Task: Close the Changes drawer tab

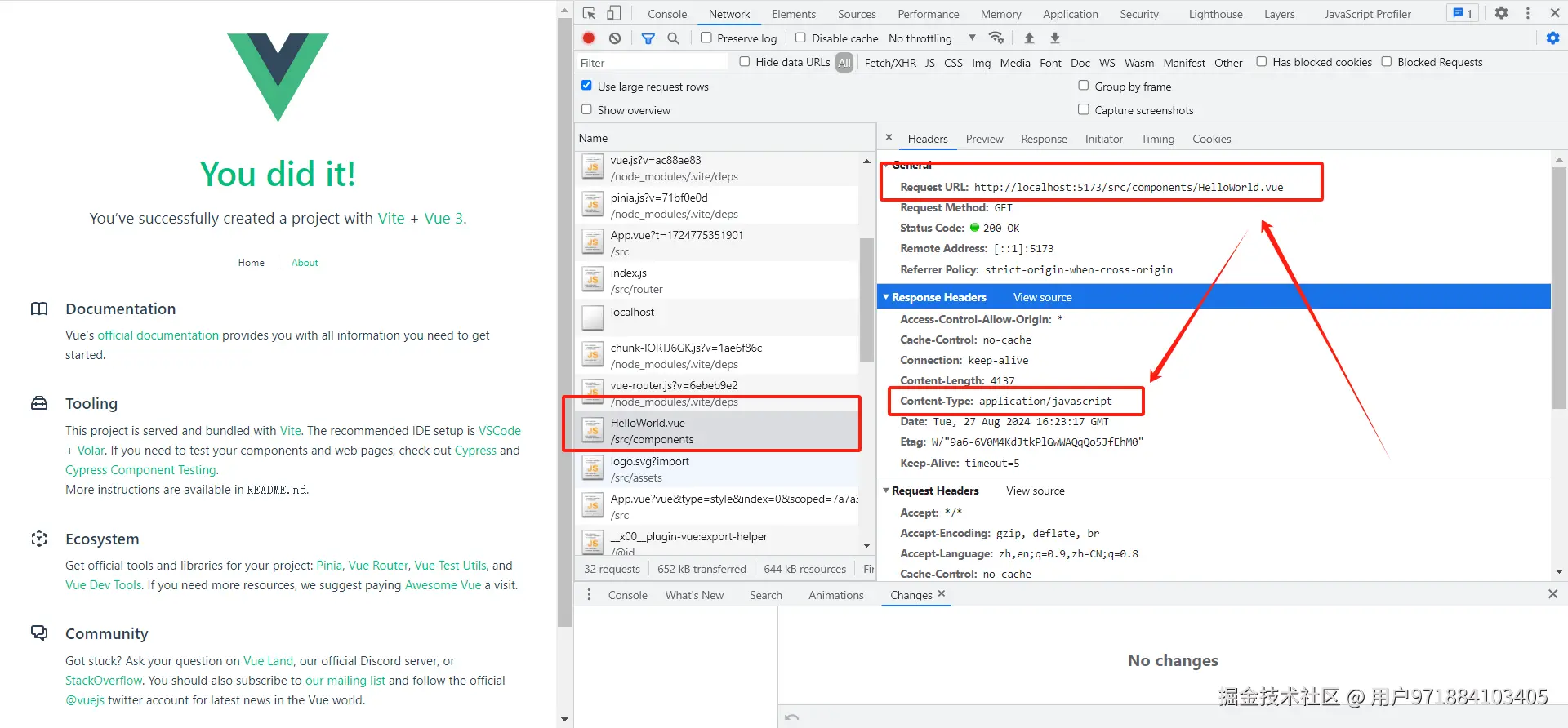Action: point(942,593)
